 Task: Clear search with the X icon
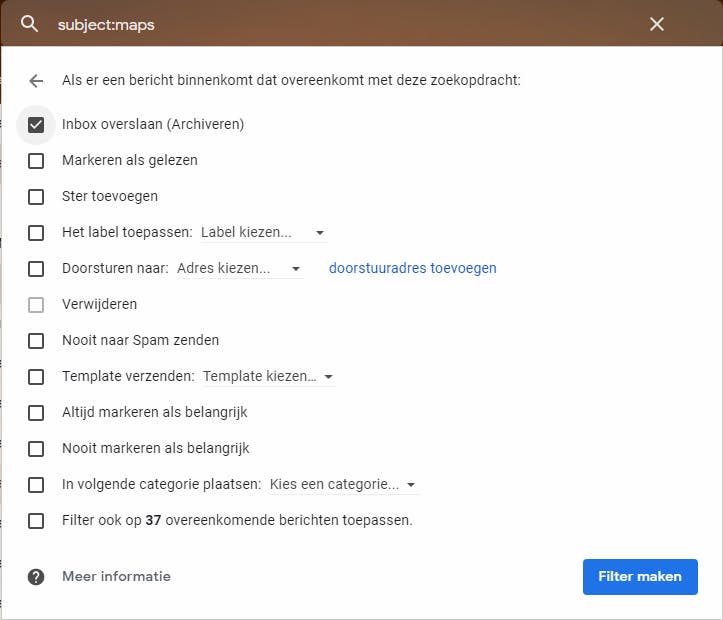(657, 24)
